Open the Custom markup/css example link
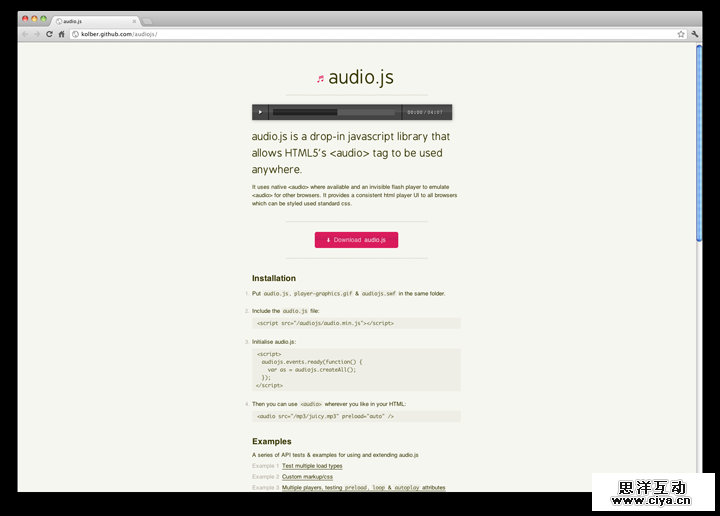Screen dimensions: 720x516 tap(307, 477)
